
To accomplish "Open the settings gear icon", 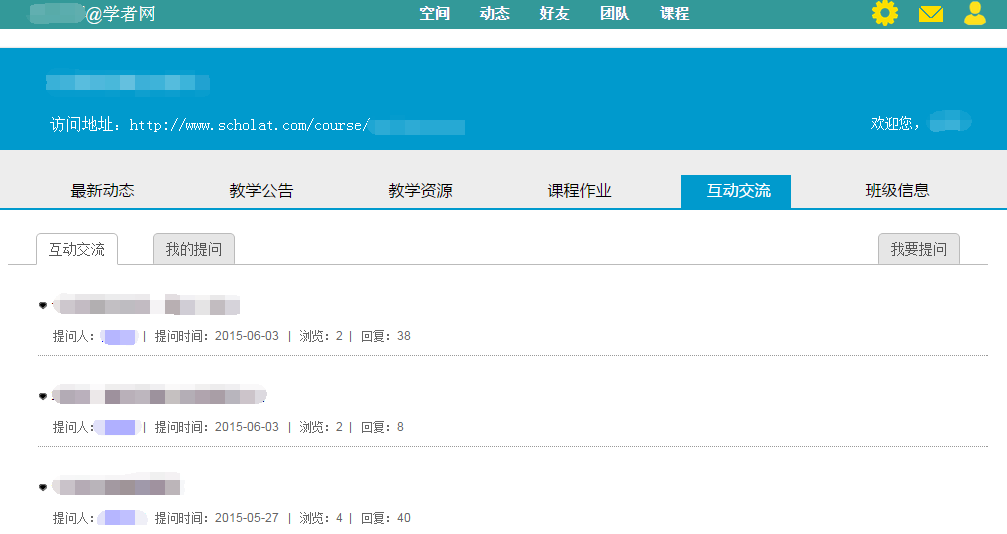I will point(885,14).
